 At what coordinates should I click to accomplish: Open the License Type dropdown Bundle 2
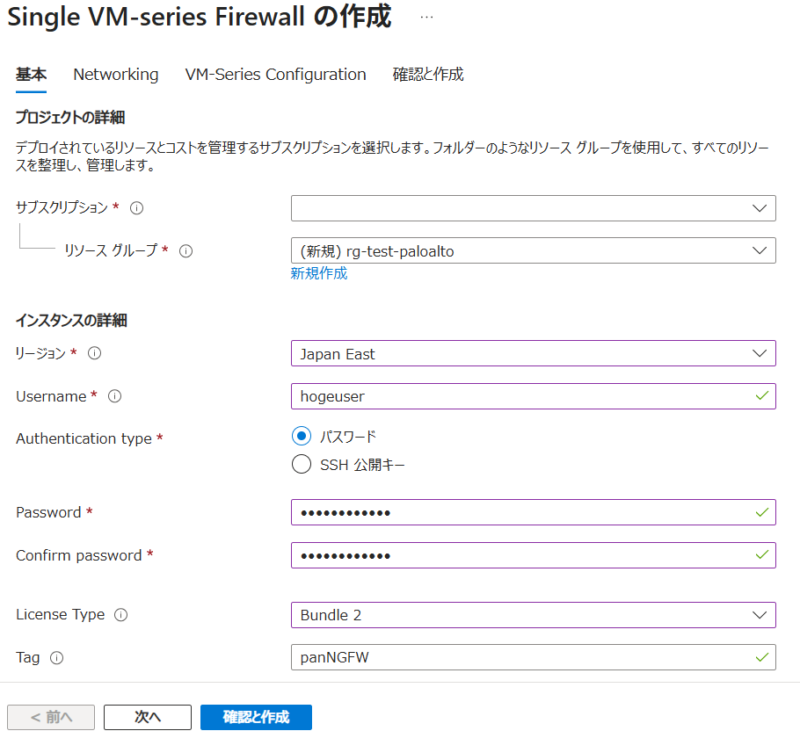(x=533, y=615)
